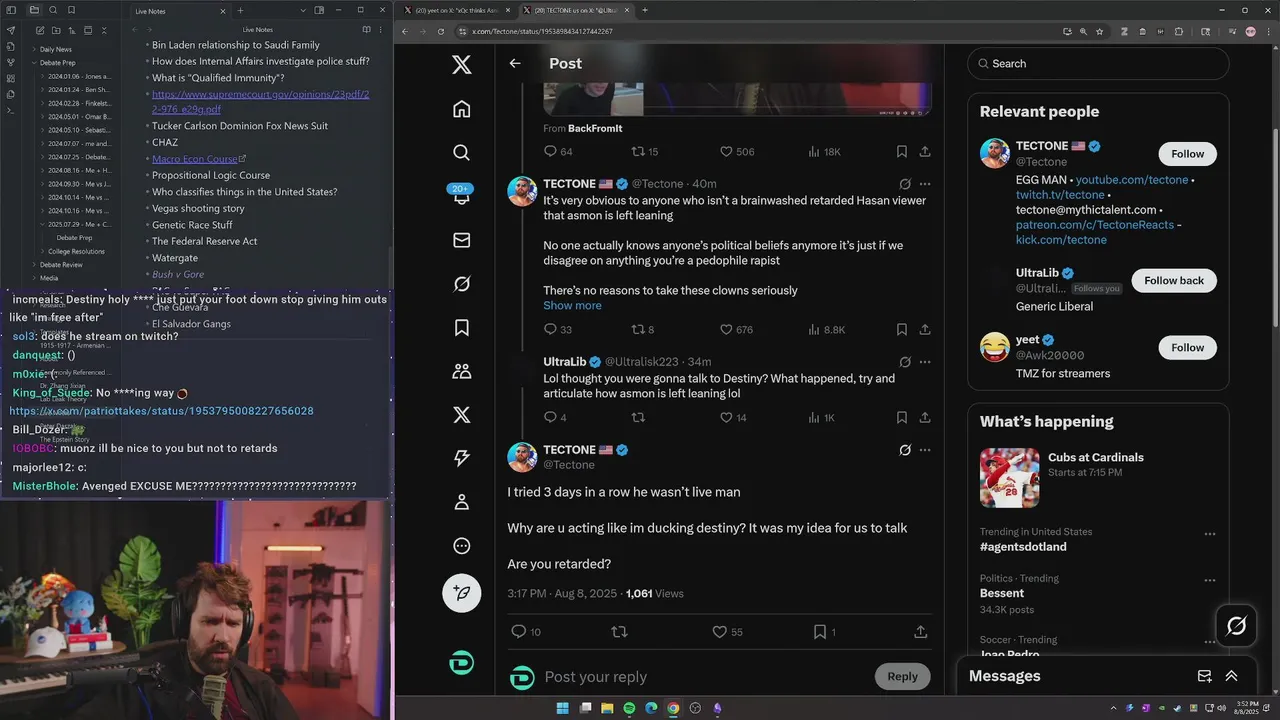Open Profile in the X sidebar
Viewport: 1280px width, 720px height.
(461, 502)
